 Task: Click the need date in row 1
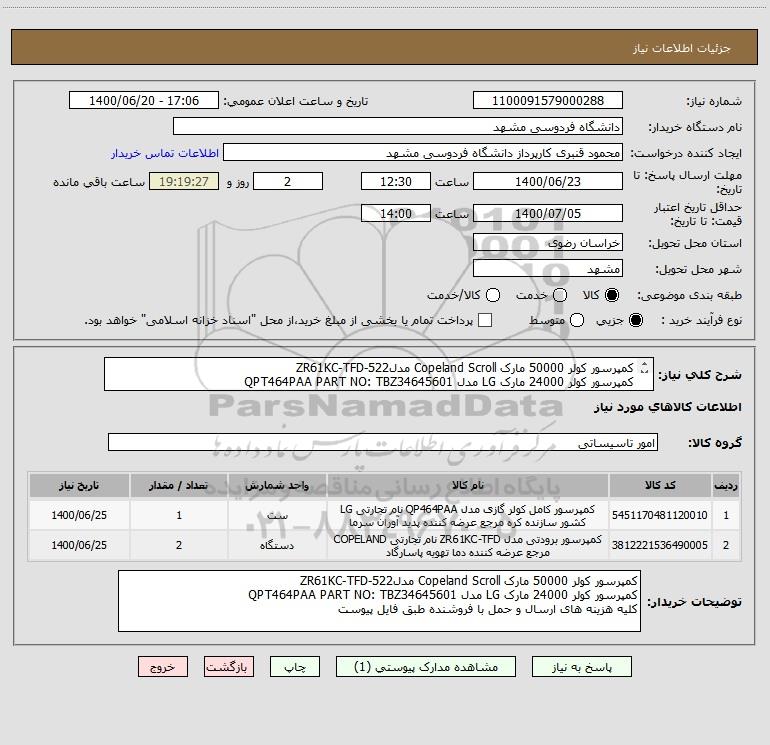point(79,515)
